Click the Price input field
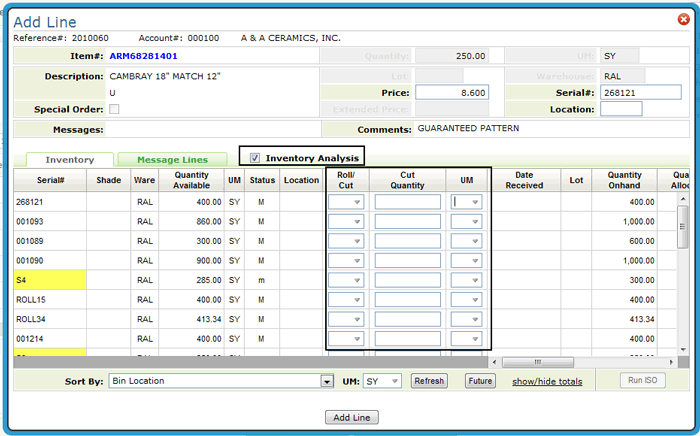 pos(452,92)
